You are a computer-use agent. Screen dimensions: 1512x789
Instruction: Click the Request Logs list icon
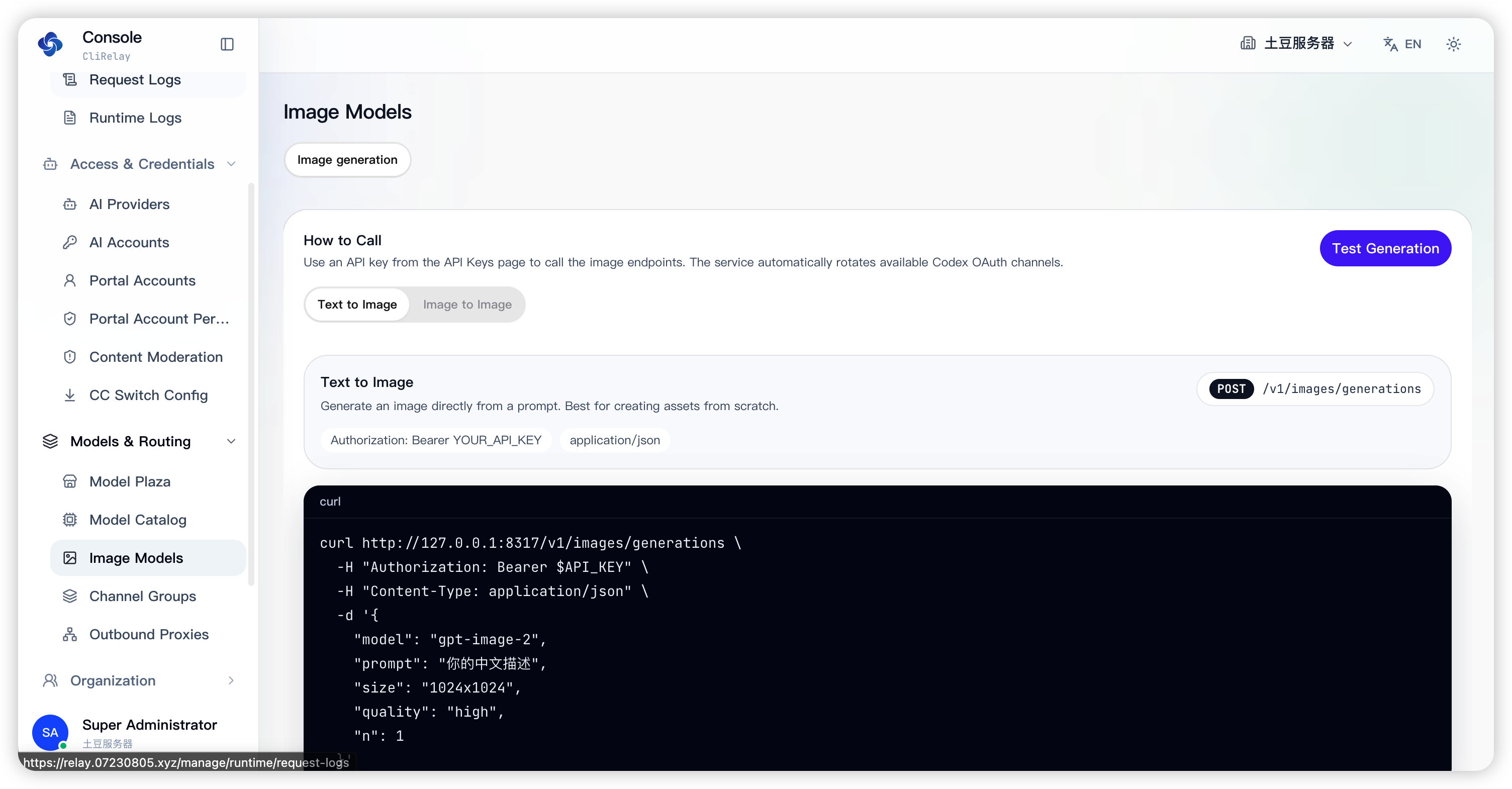click(70, 79)
